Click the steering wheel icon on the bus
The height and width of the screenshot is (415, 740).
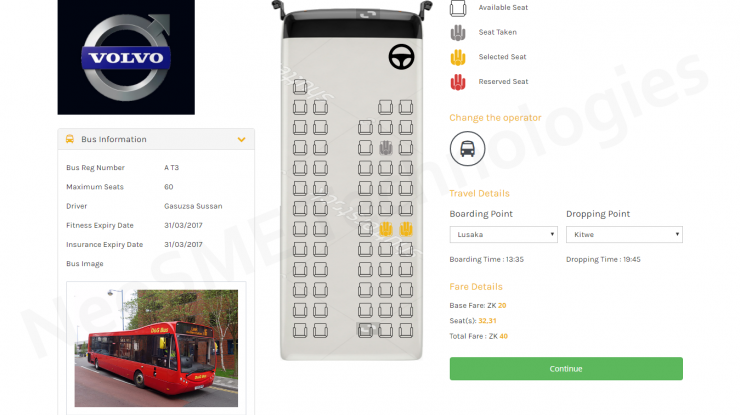point(401,57)
